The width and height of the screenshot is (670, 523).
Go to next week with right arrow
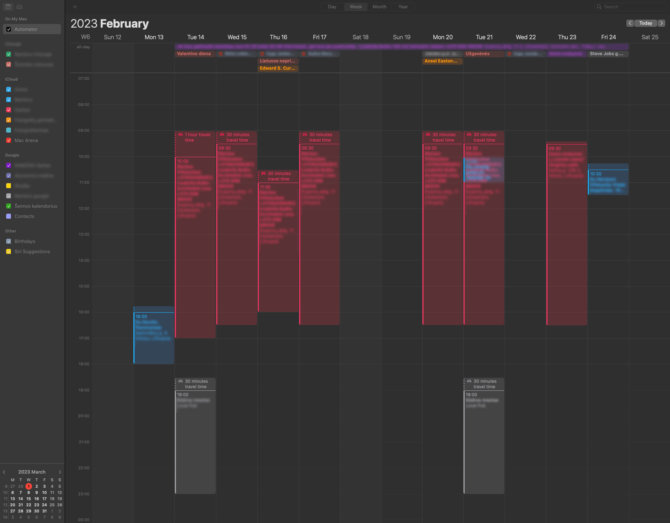(x=662, y=22)
